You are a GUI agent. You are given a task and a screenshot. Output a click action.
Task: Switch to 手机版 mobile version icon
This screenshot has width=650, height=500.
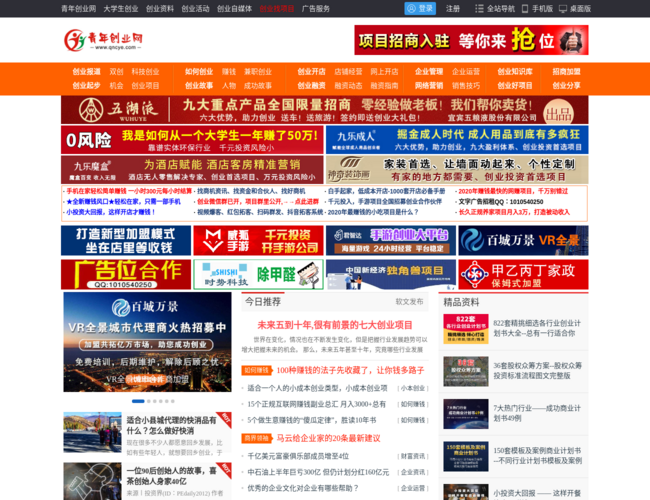pos(525,8)
